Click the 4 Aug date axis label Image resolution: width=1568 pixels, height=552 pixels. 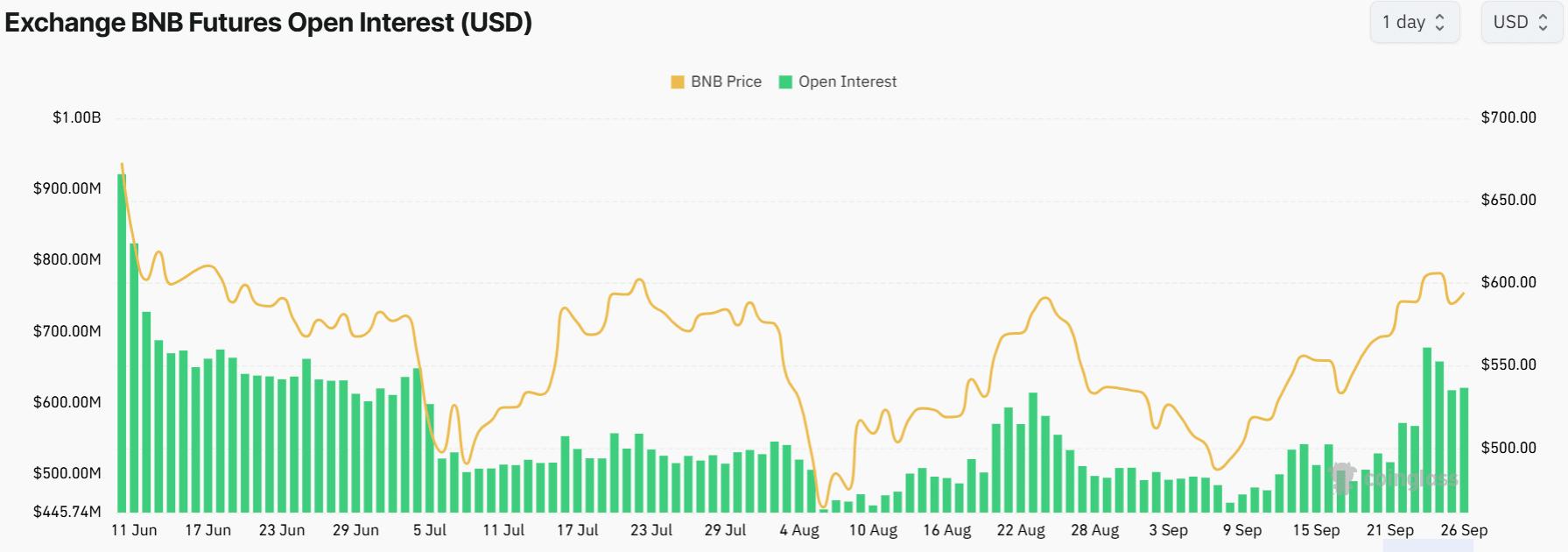pyautogui.click(x=799, y=530)
